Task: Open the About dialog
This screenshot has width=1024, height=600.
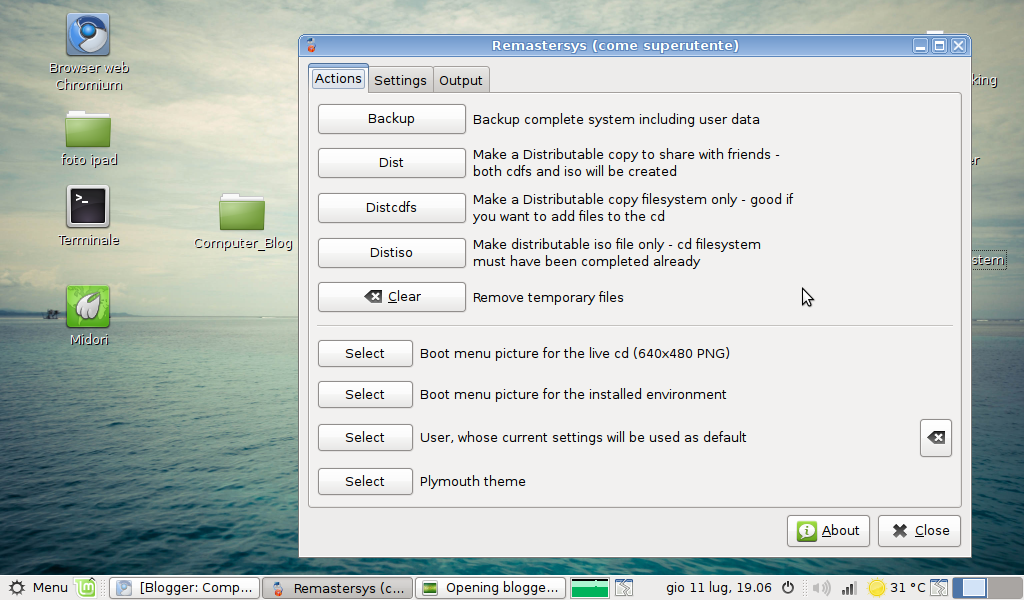Action: 828,530
